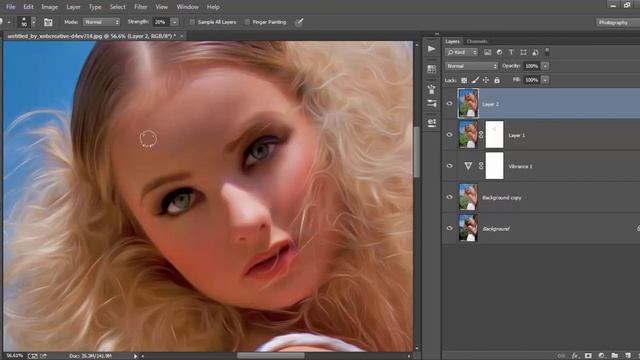Open the Fill slider dropdown arrow
The image size is (640, 360).
(x=545, y=80)
